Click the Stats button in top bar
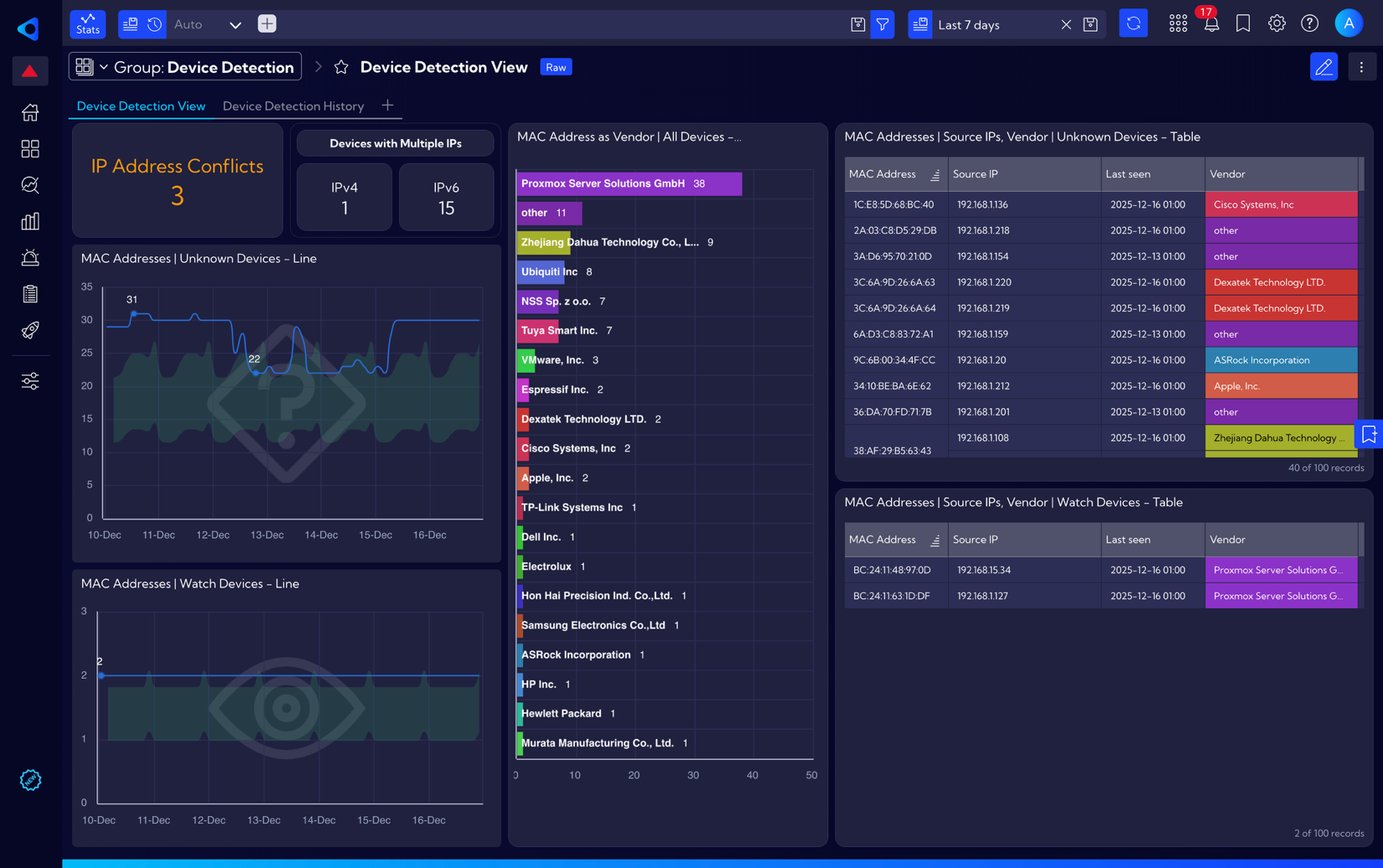Image resolution: width=1383 pixels, height=868 pixels. 88,23
